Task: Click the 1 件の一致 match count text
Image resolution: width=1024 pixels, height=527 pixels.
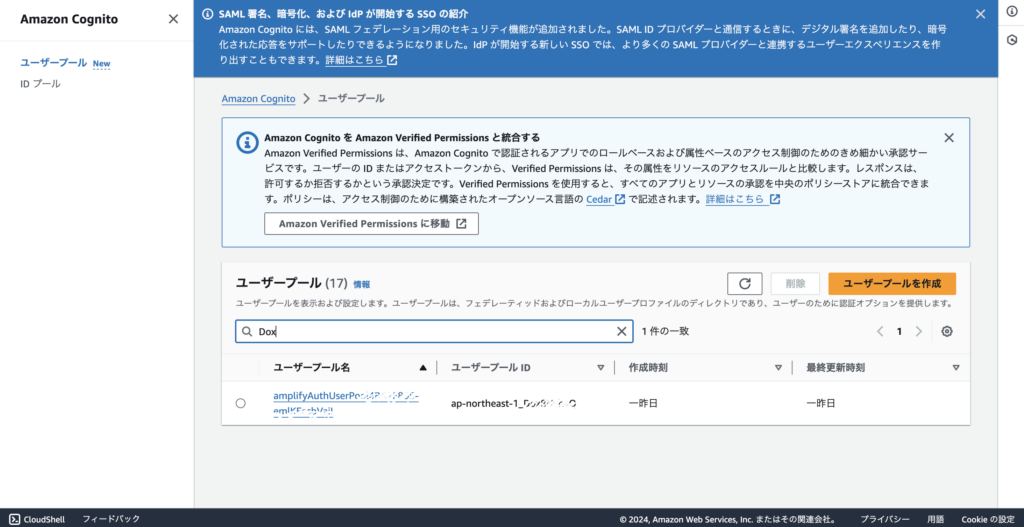Action: tap(665, 331)
